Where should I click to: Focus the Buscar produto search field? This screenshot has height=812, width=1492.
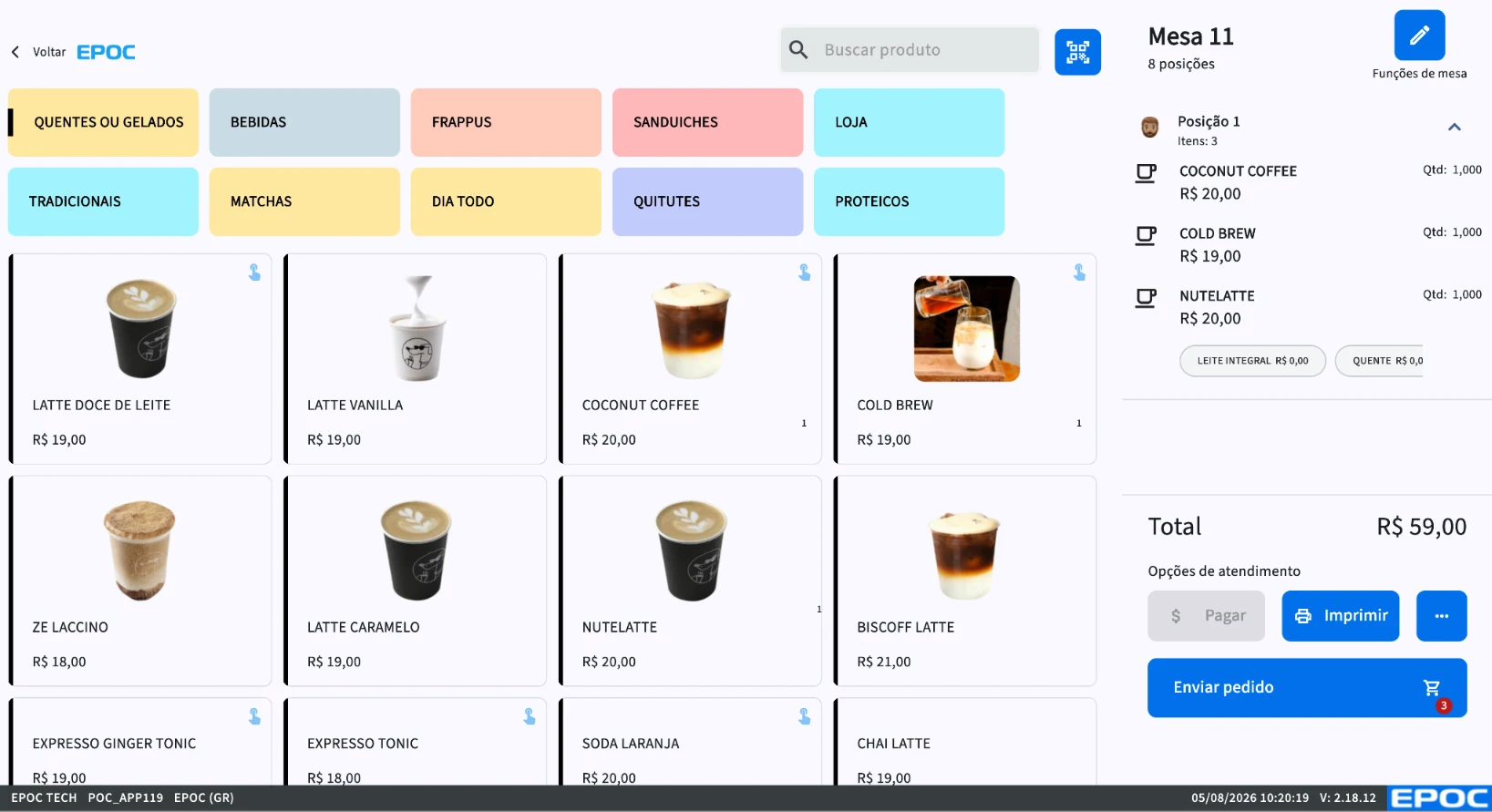[x=910, y=50]
